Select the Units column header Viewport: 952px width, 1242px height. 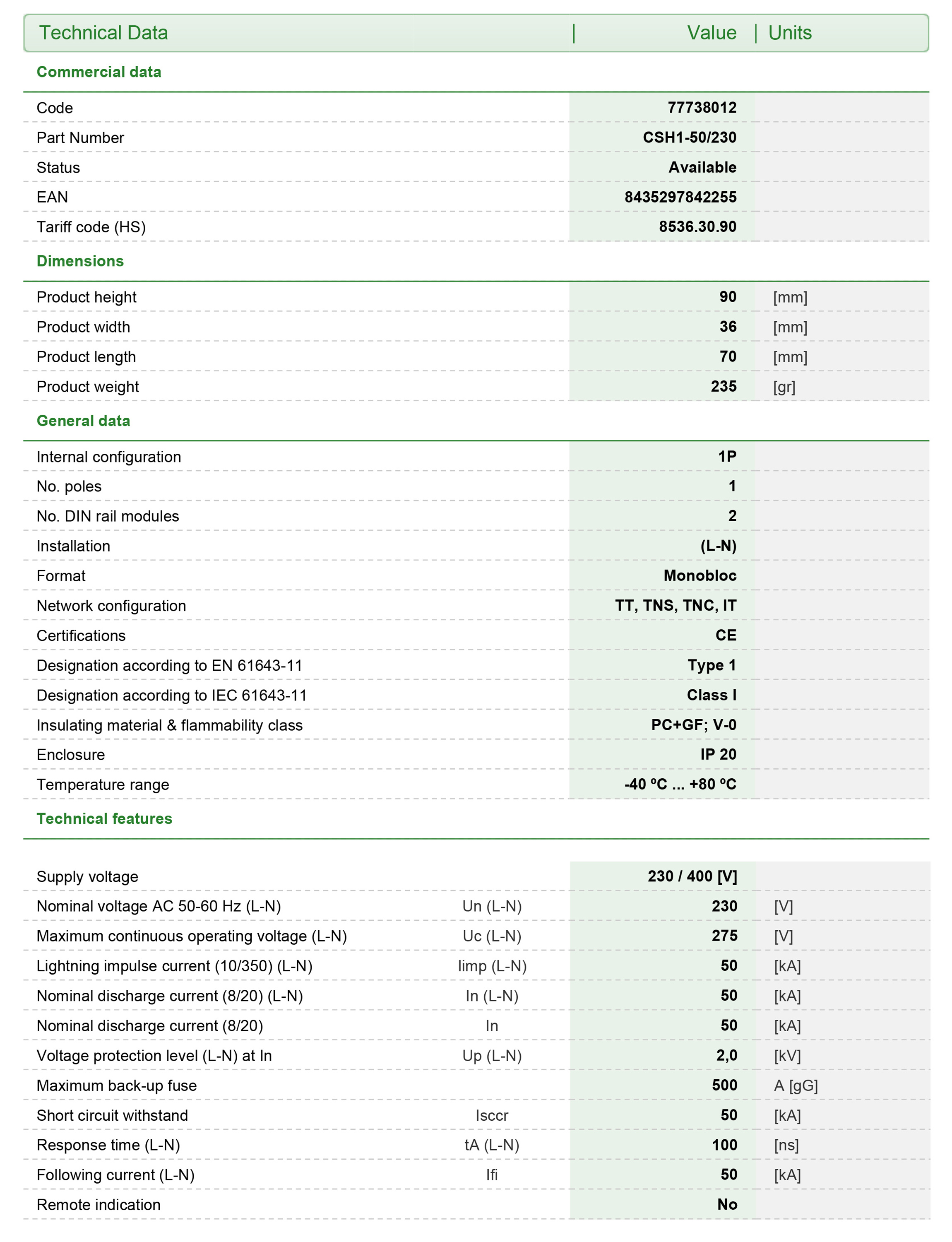(x=790, y=33)
